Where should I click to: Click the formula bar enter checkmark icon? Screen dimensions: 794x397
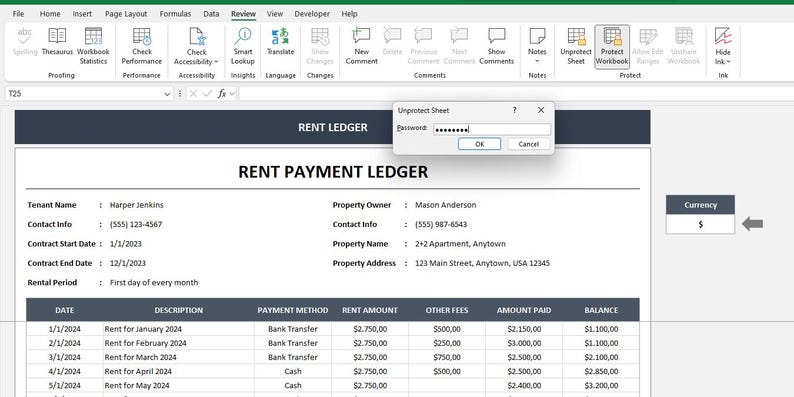click(x=207, y=94)
